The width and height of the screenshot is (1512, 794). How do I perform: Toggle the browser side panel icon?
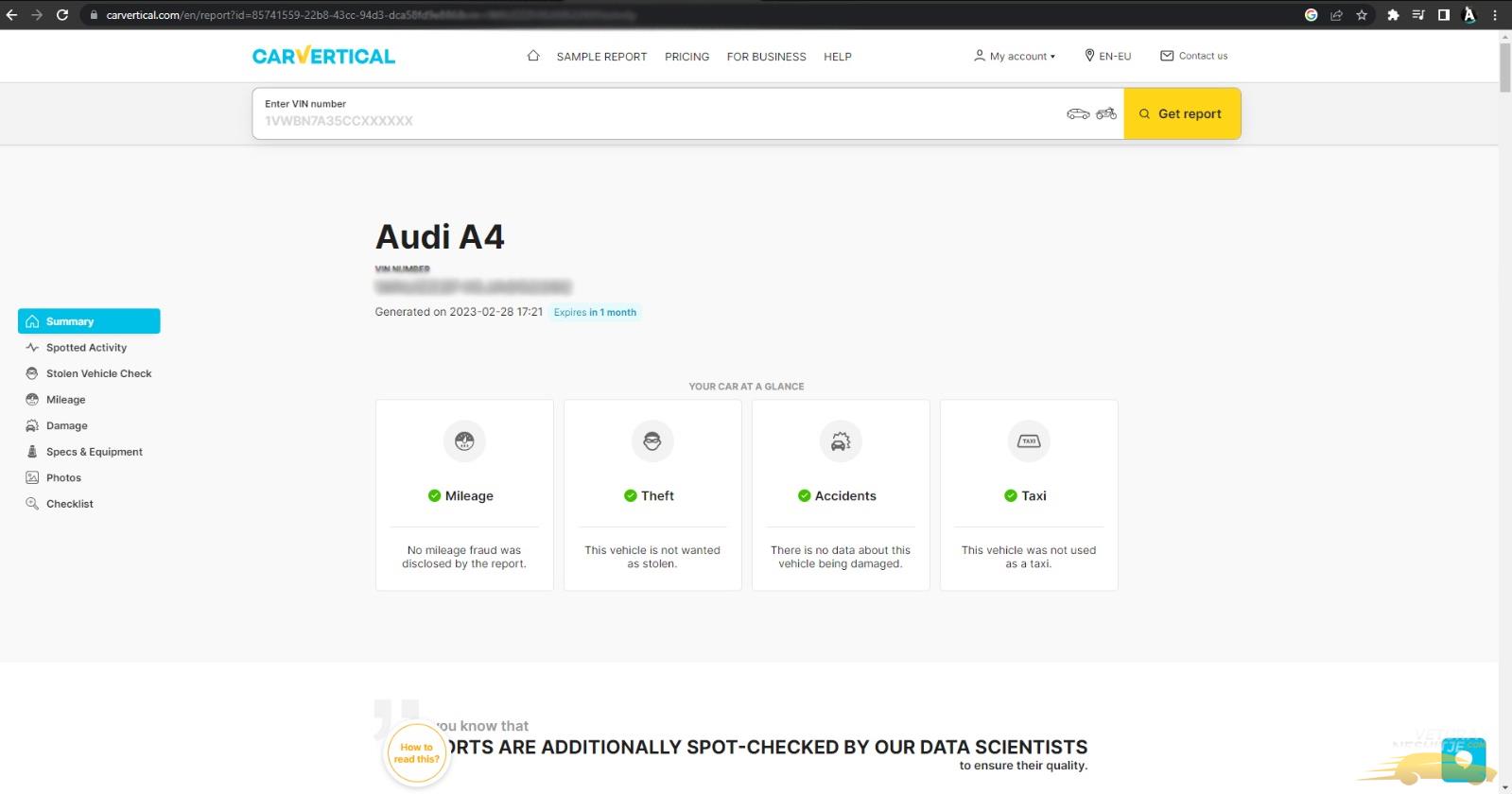coord(1444,15)
